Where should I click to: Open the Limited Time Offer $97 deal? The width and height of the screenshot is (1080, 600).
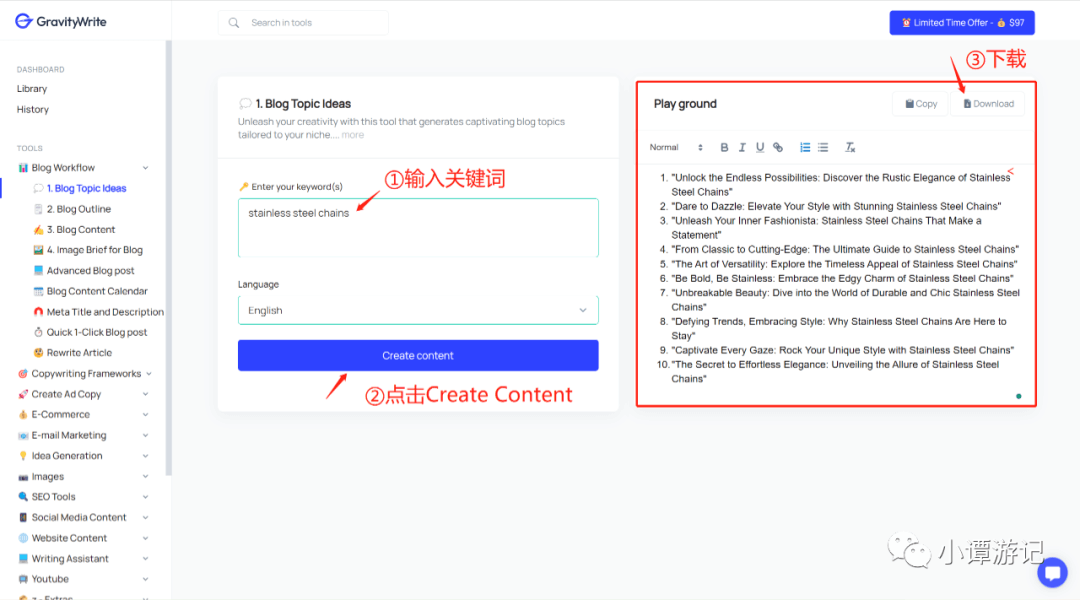click(x=962, y=23)
